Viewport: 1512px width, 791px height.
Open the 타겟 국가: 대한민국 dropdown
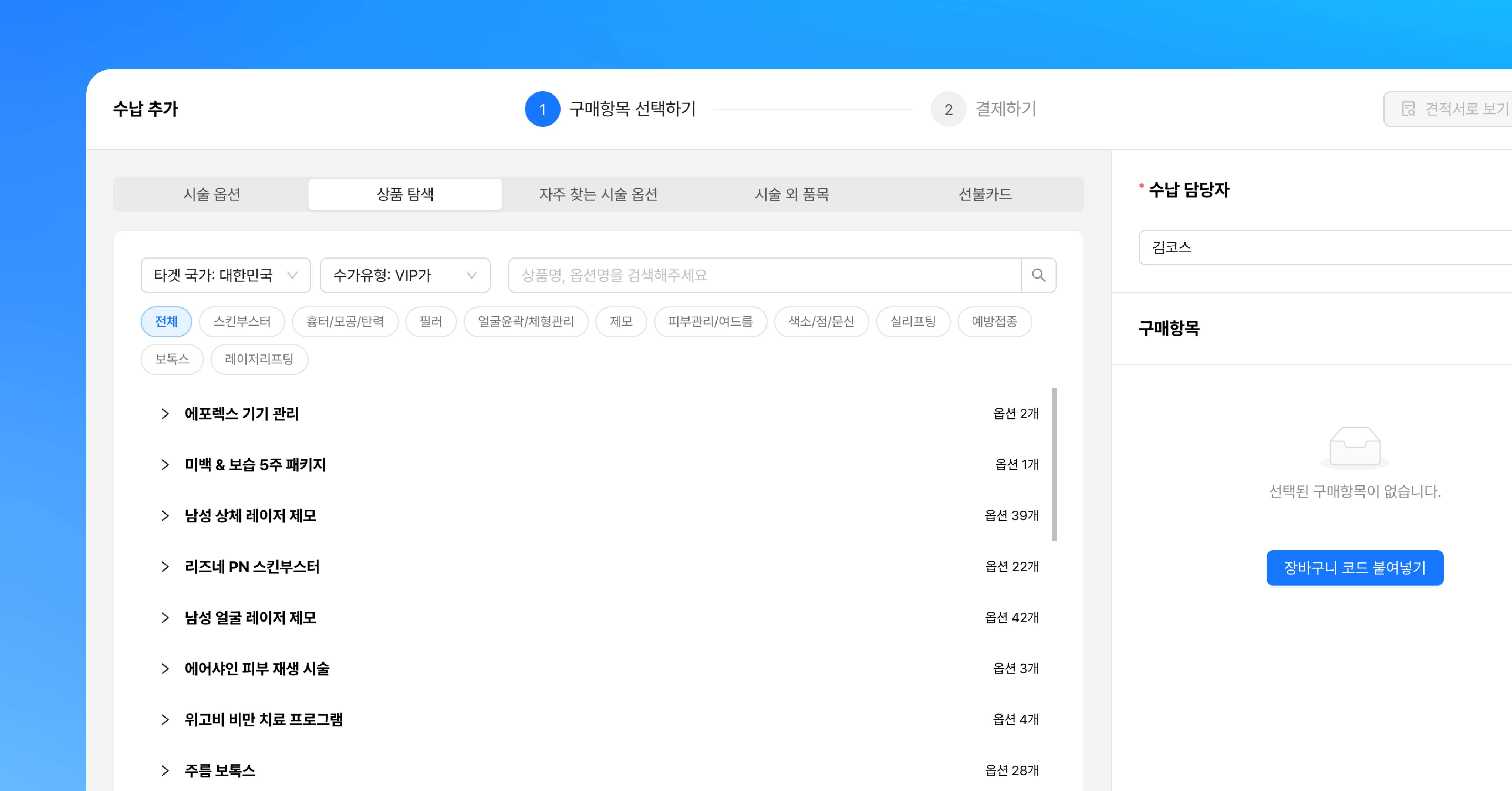(226, 275)
